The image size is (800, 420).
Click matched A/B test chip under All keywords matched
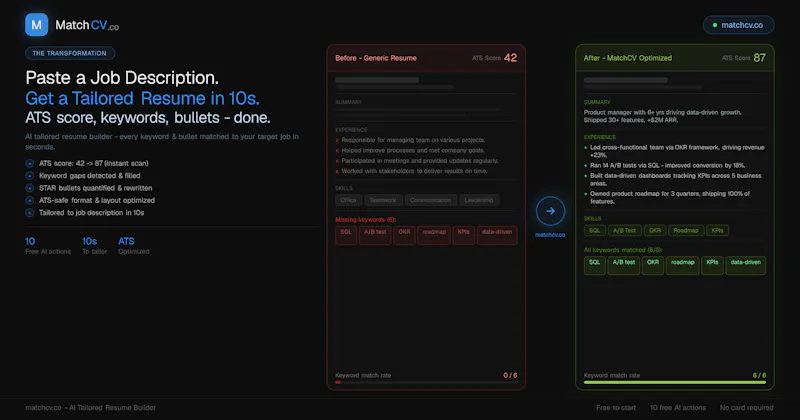click(x=624, y=265)
